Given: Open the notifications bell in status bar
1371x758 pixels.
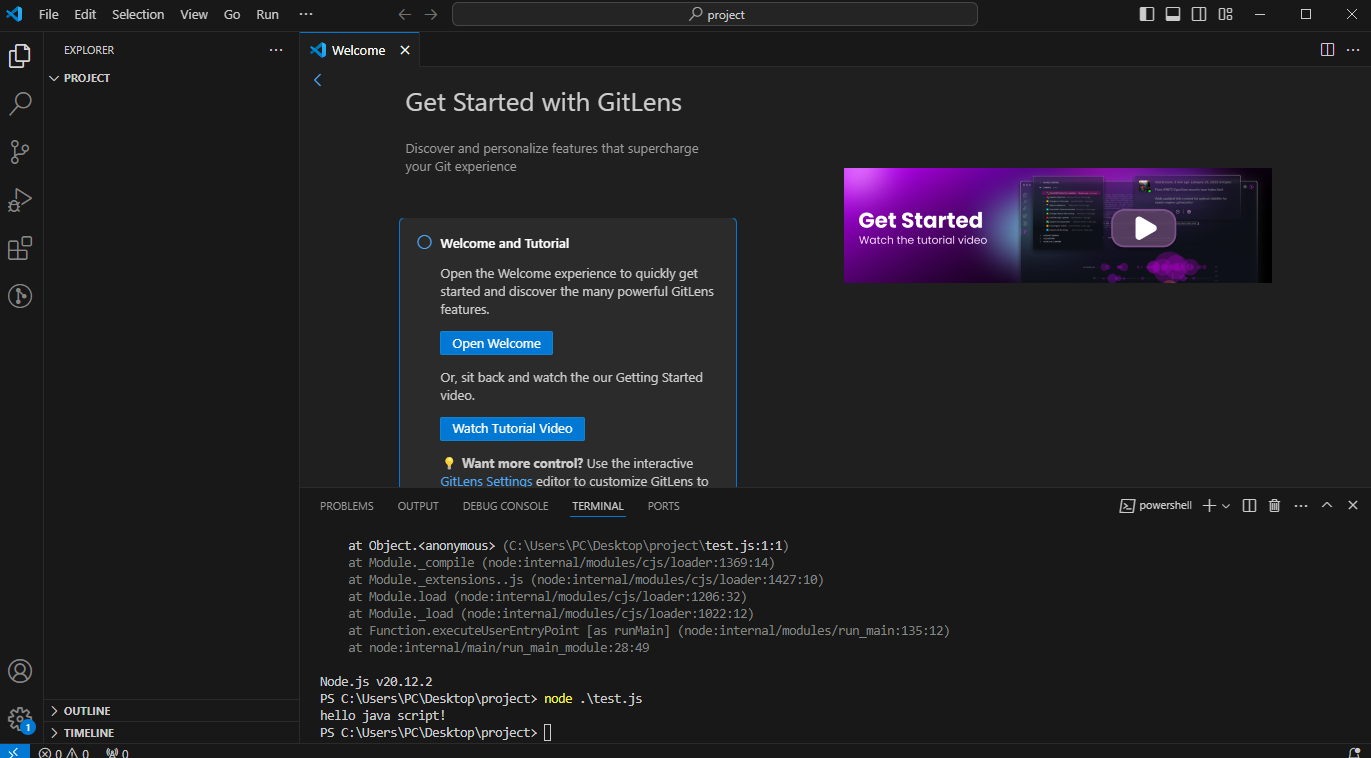Looking at the screenshot, I should [1354, 752].
